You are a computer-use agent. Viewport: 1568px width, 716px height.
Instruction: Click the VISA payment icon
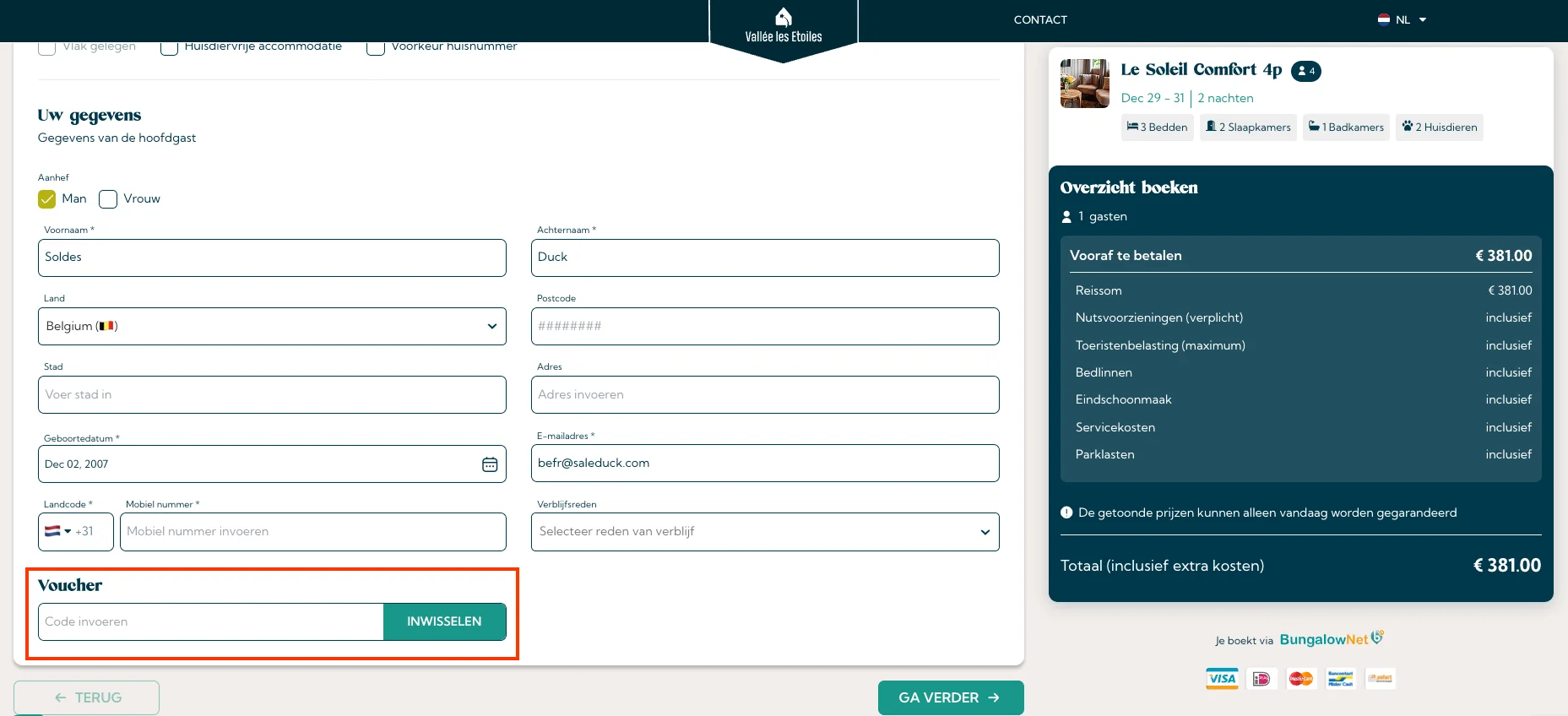[1222, 679]
